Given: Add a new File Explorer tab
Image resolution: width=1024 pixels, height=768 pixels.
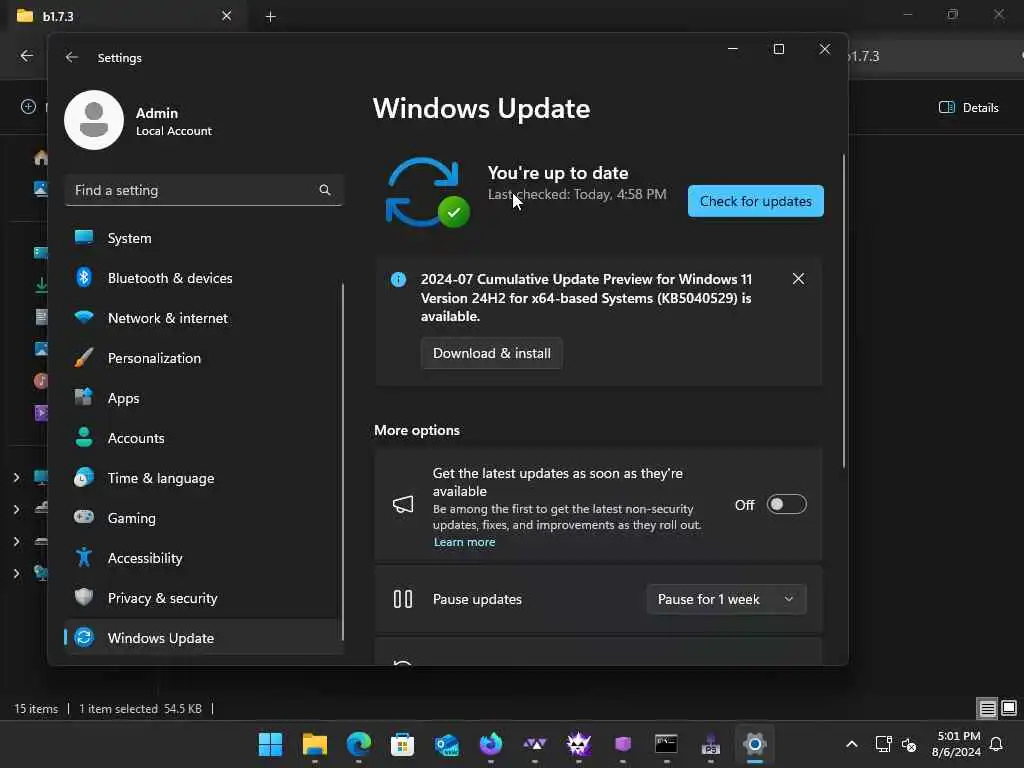Looking at the screenshot, I should pos(270,16).
